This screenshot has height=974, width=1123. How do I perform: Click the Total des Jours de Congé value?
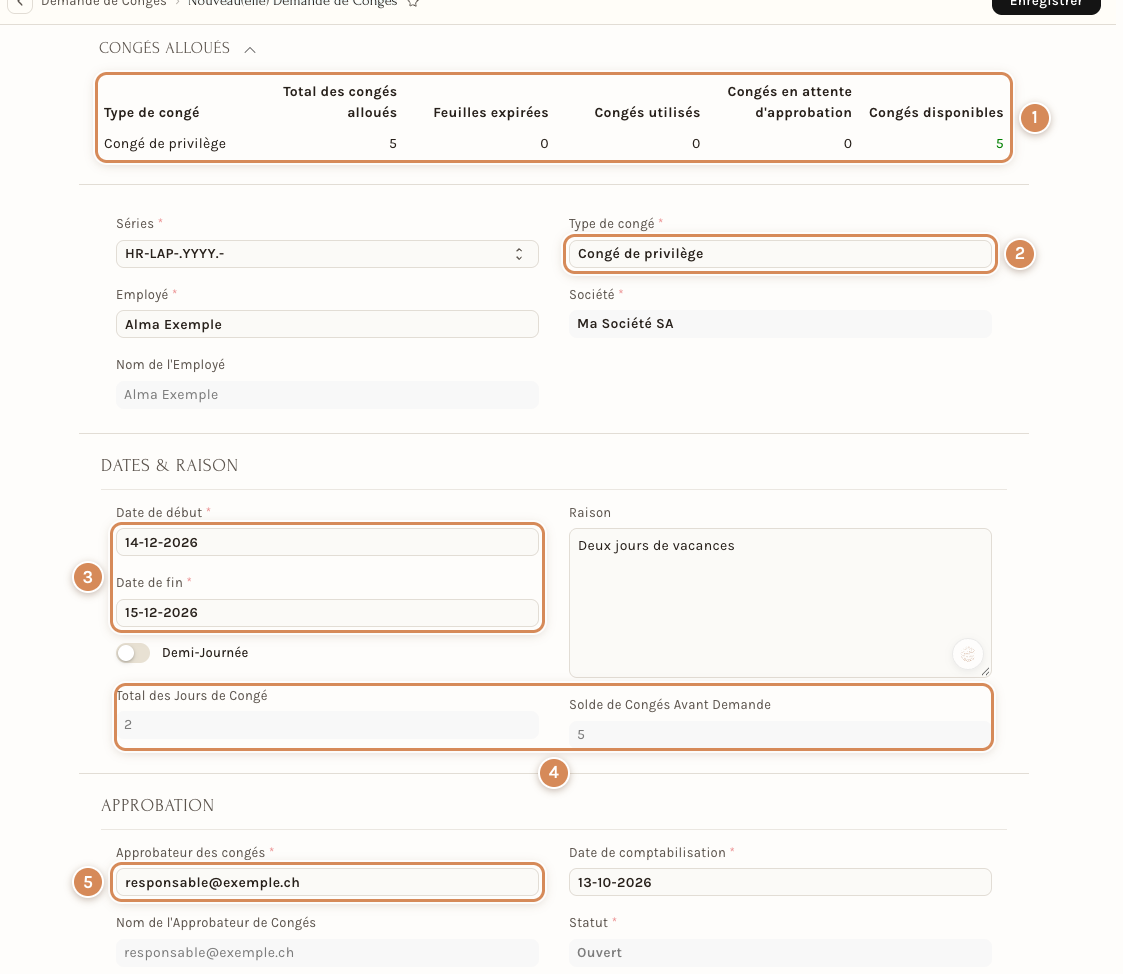point(327,725)
